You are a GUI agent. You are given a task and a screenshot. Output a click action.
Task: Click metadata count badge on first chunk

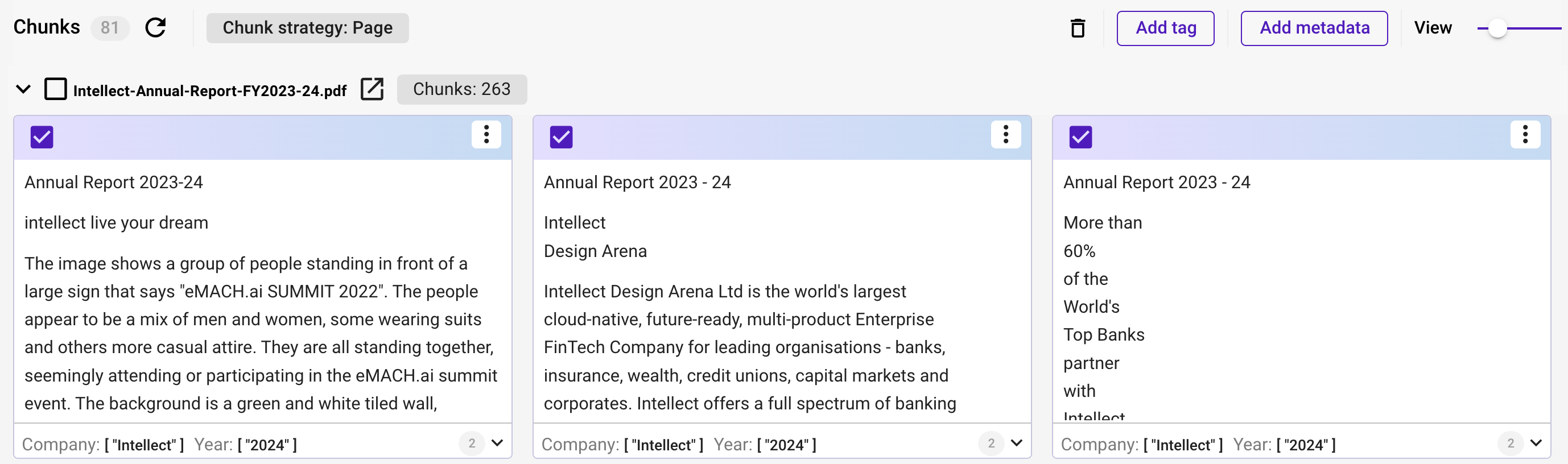coord(472,444)
